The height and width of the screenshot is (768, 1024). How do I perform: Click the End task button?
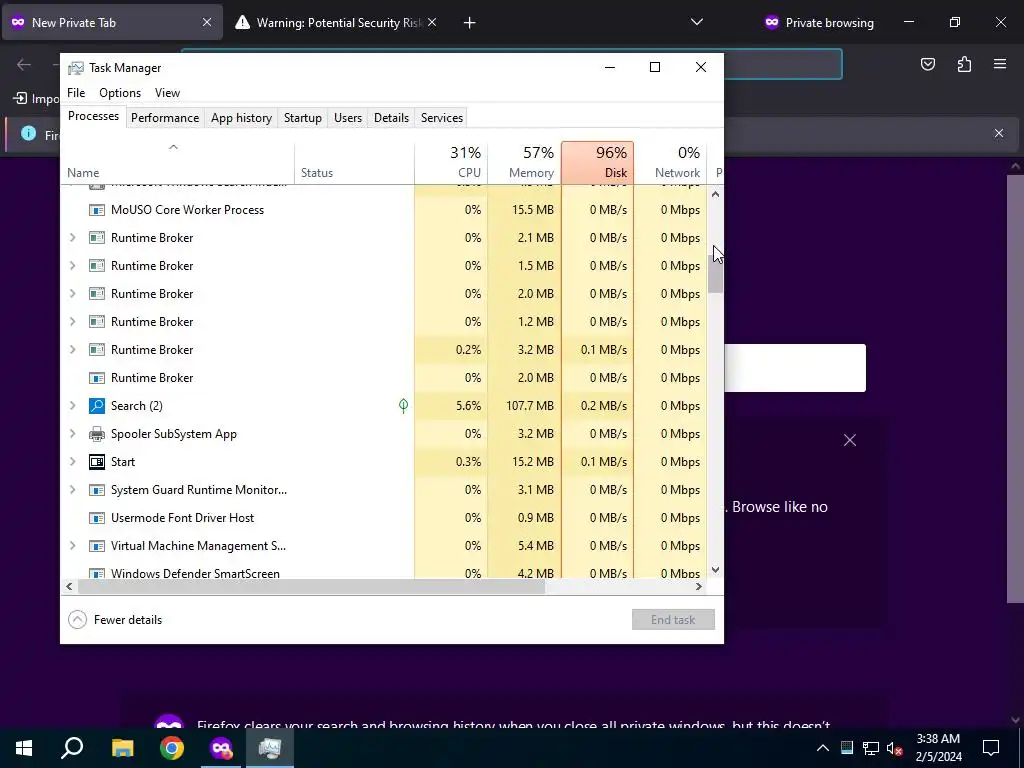pos(673,620)
